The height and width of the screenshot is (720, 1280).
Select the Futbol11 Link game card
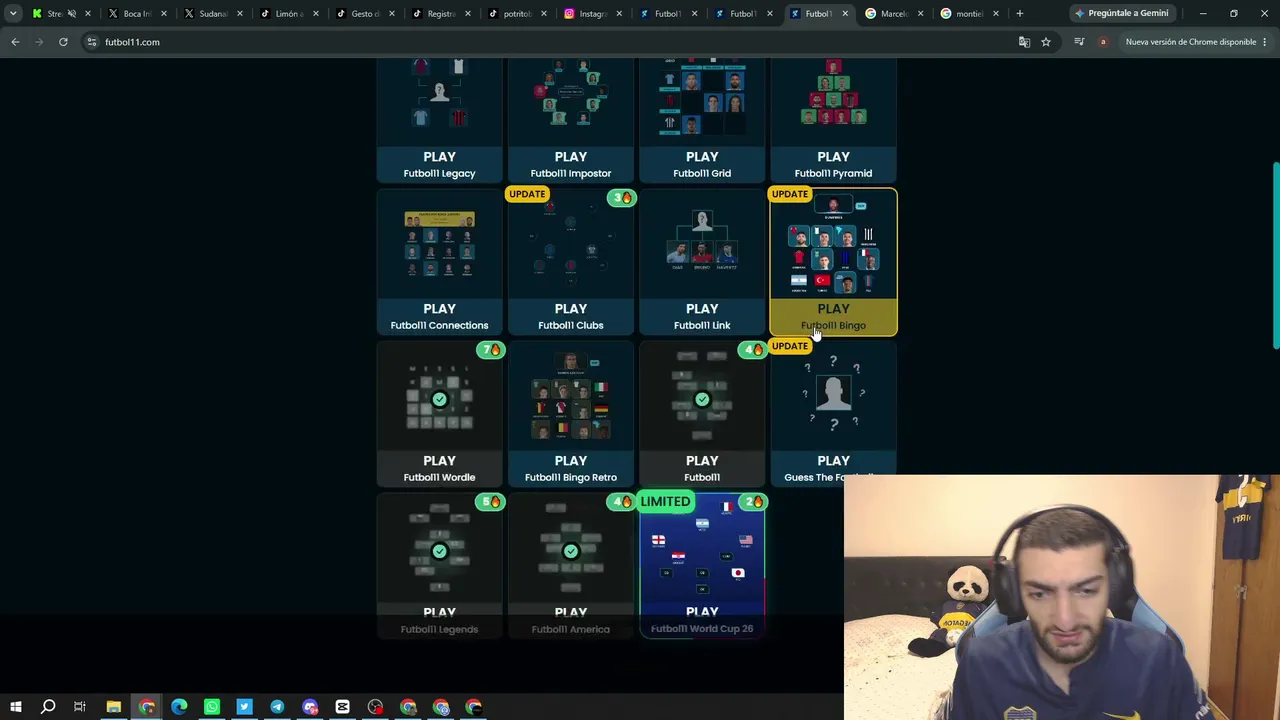point(702,262)
